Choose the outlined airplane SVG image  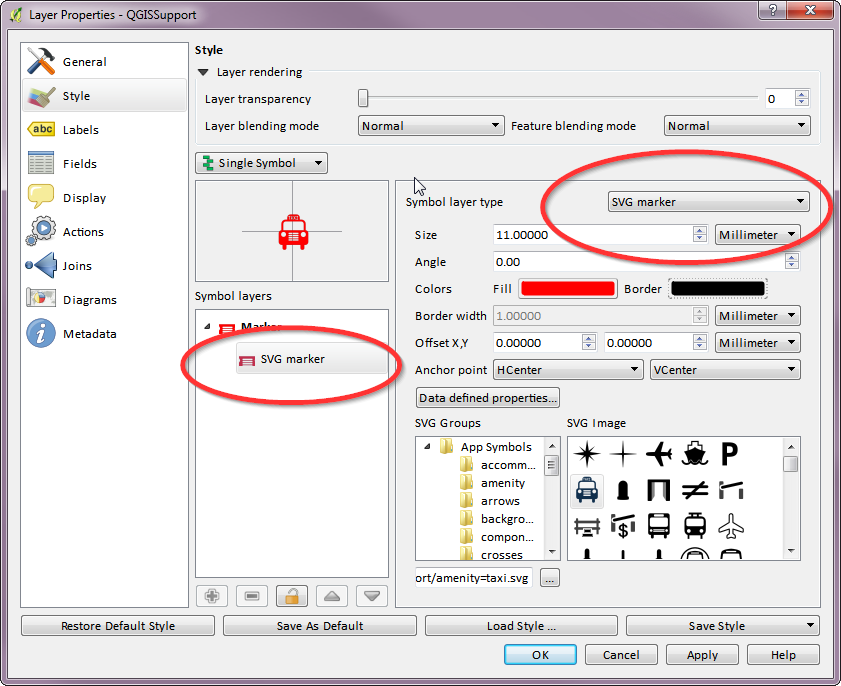[731, 526]
